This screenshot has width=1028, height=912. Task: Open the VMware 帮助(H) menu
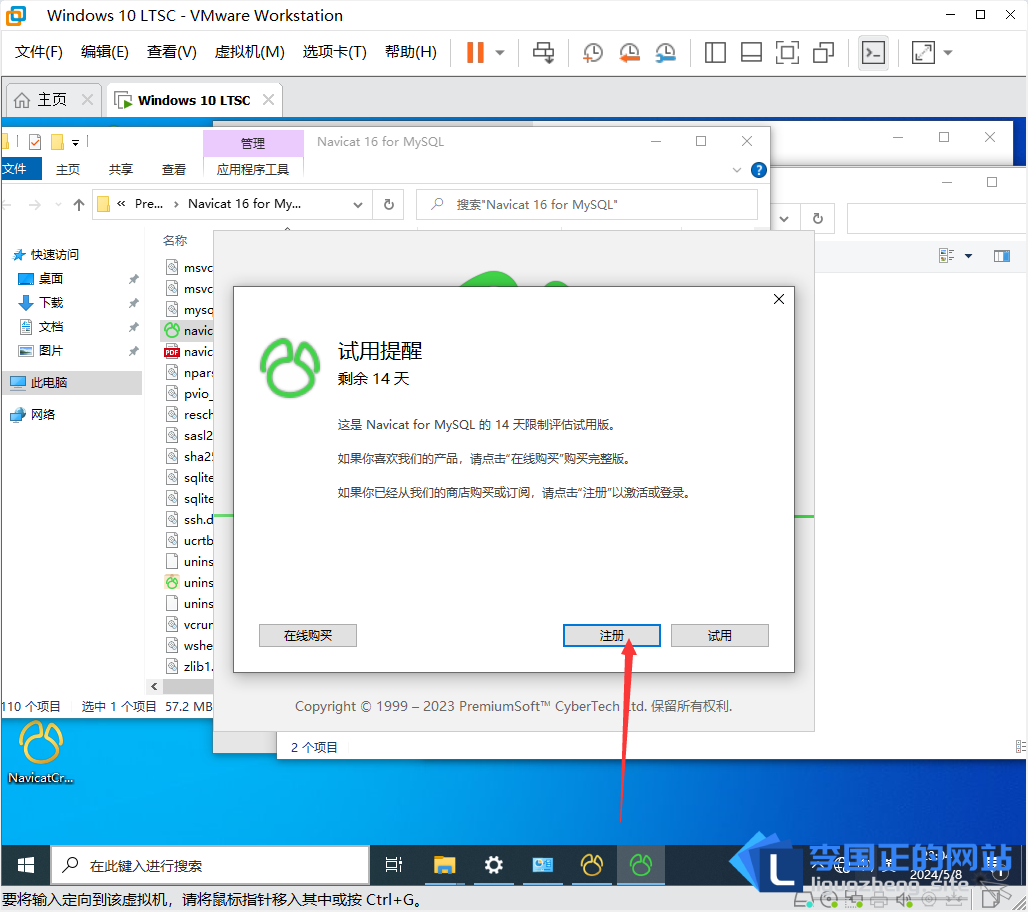[x=411, y=52]
